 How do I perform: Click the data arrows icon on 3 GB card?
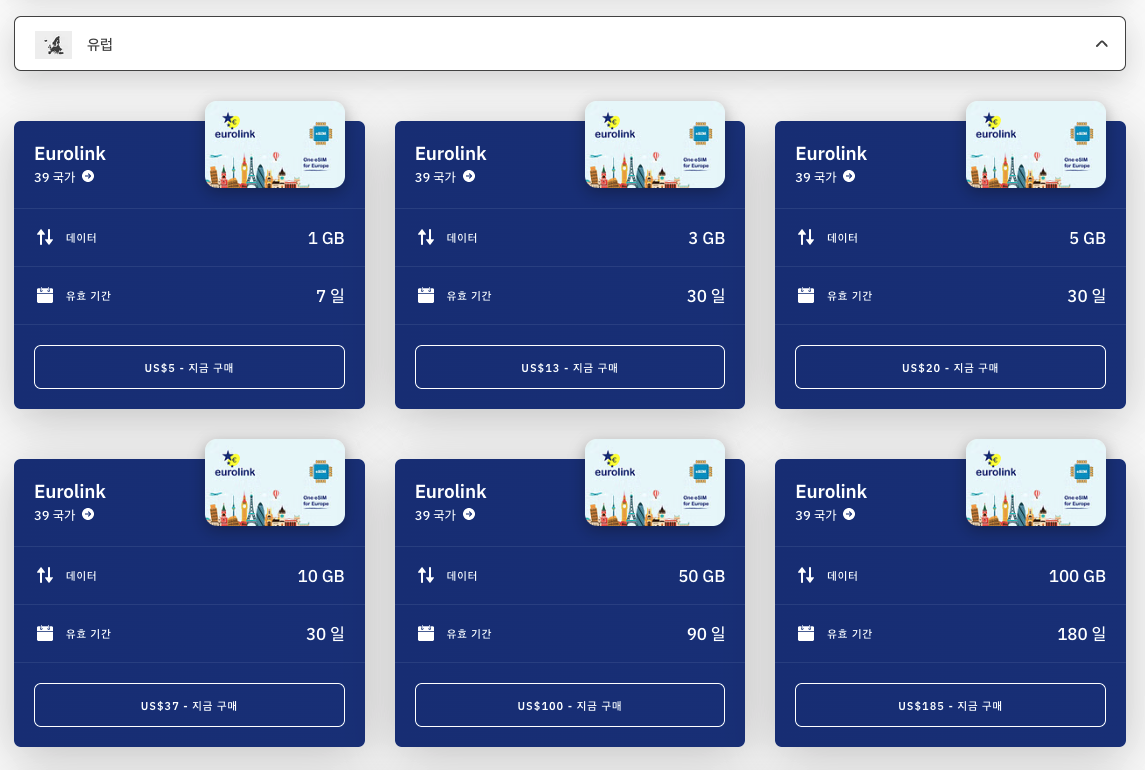tap(426, 237)
